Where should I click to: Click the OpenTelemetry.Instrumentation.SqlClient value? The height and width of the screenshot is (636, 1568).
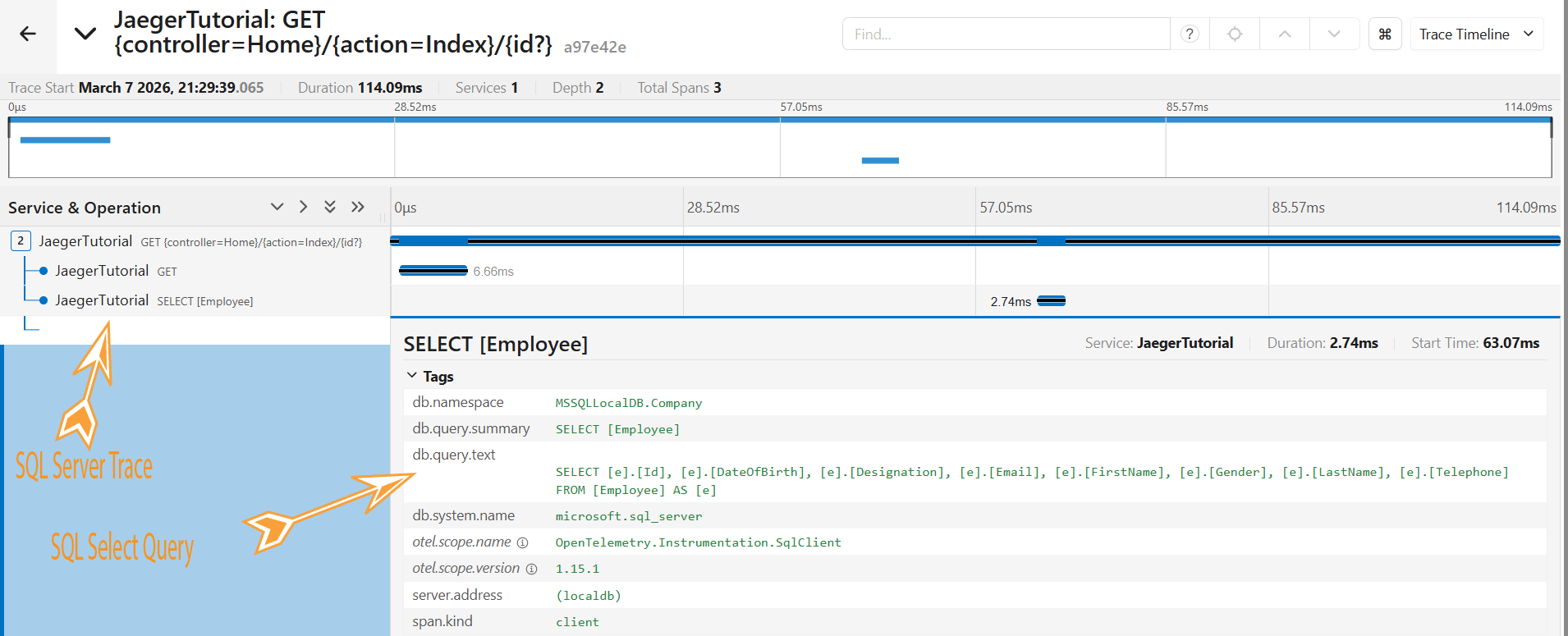698,542
